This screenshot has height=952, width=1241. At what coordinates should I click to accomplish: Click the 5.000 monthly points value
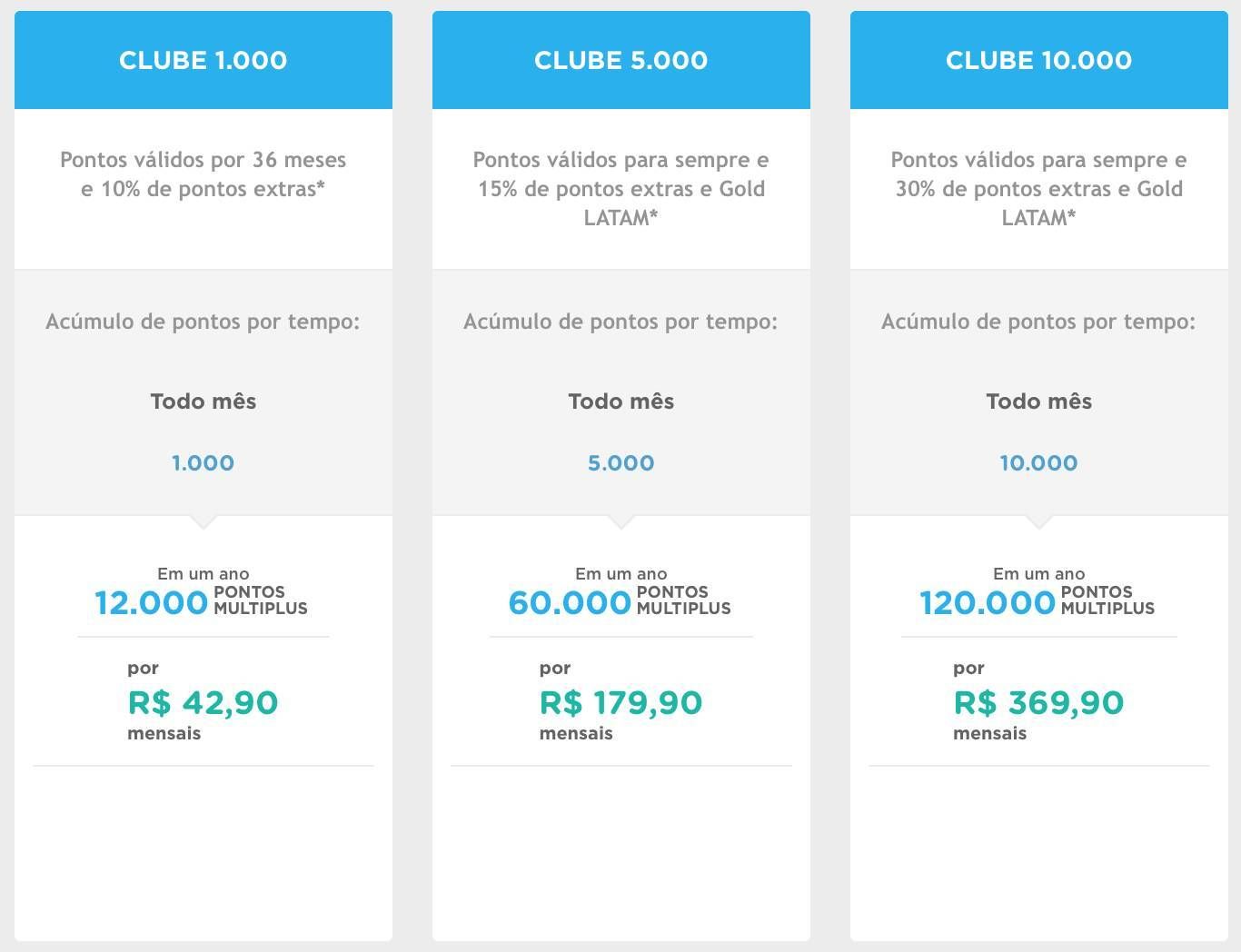pyautogui.click(x=621, y=462)
